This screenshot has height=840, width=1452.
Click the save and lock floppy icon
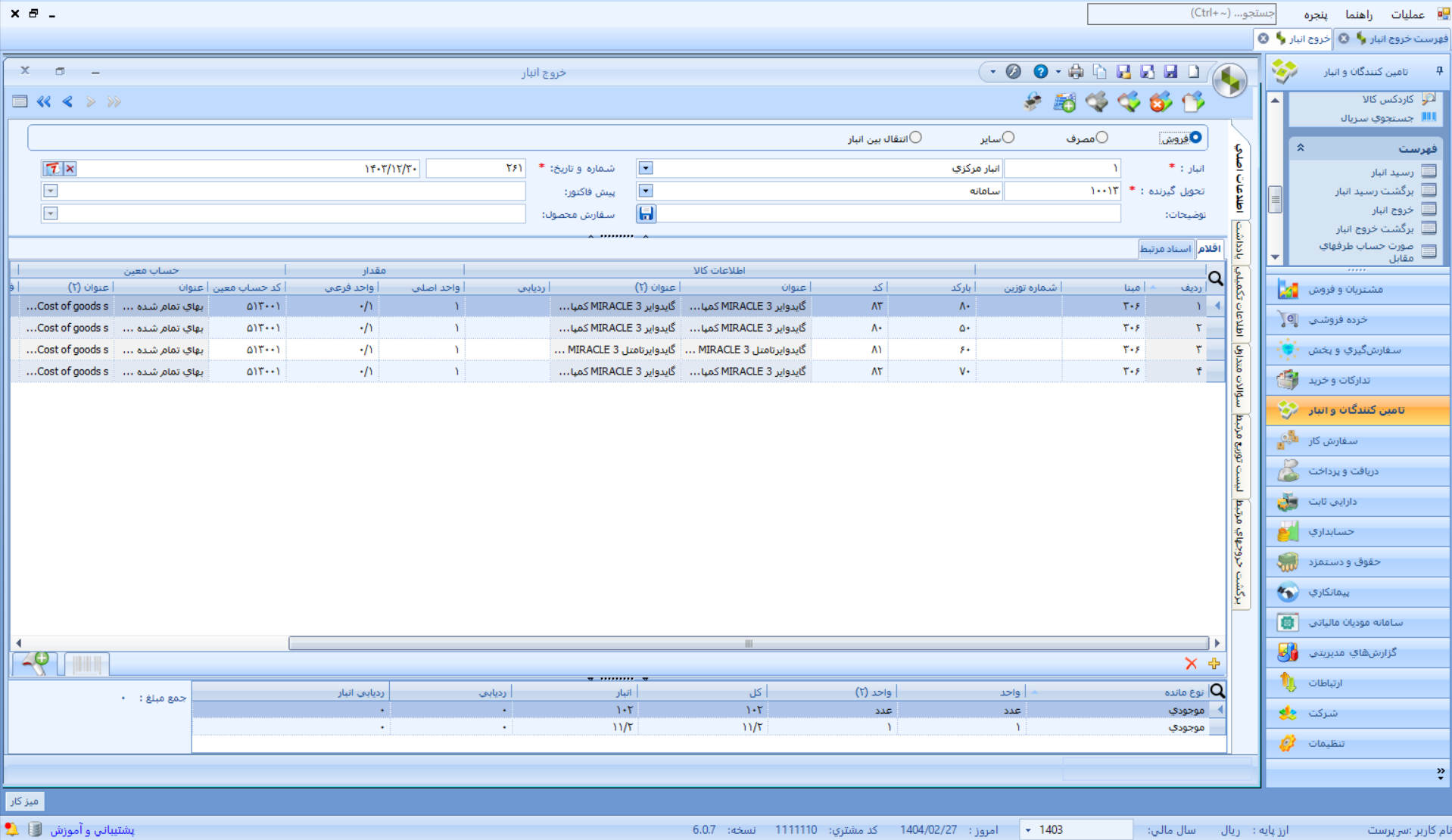[x=1123, y=72]
